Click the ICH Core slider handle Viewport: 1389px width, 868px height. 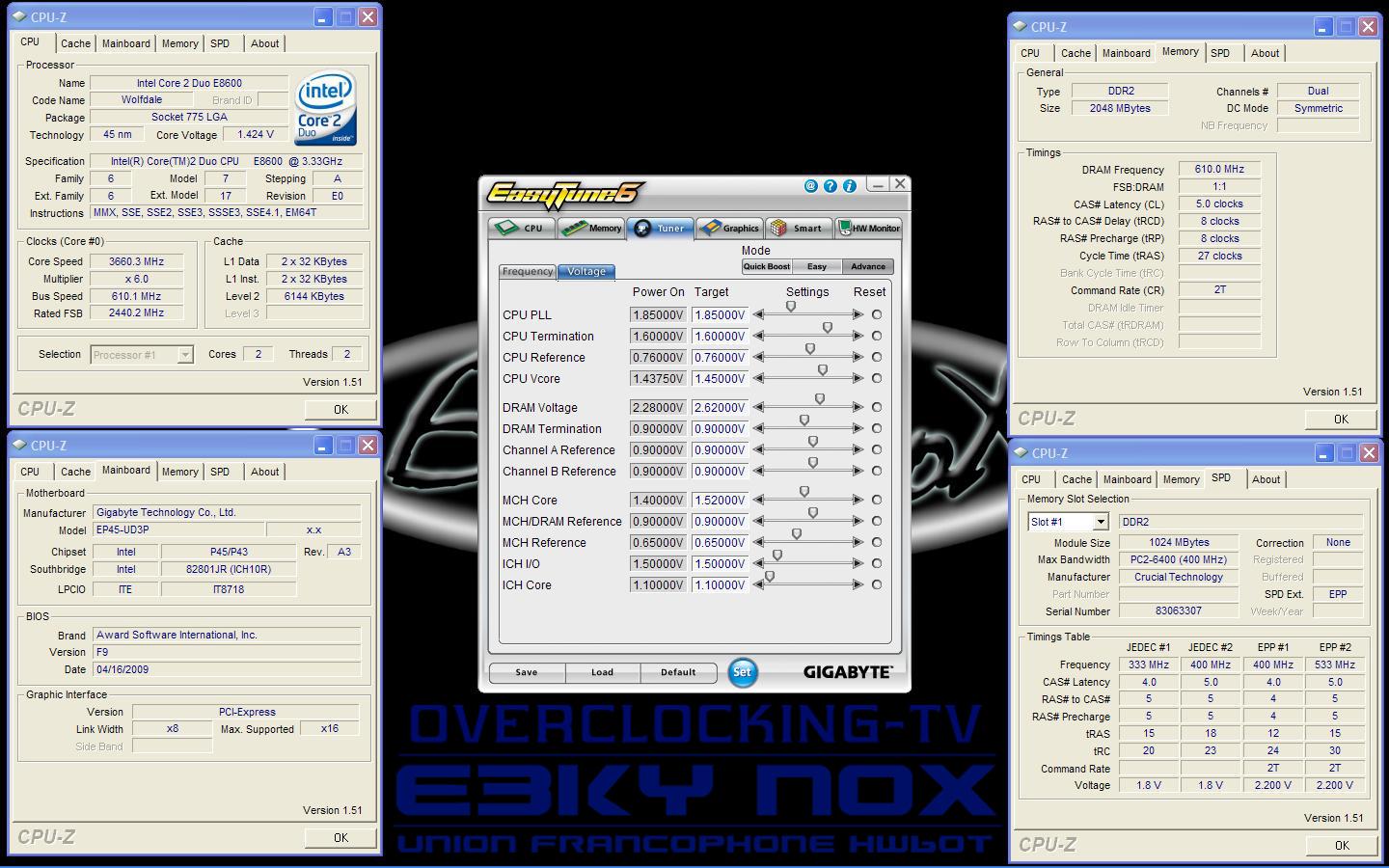click(770, 577)
